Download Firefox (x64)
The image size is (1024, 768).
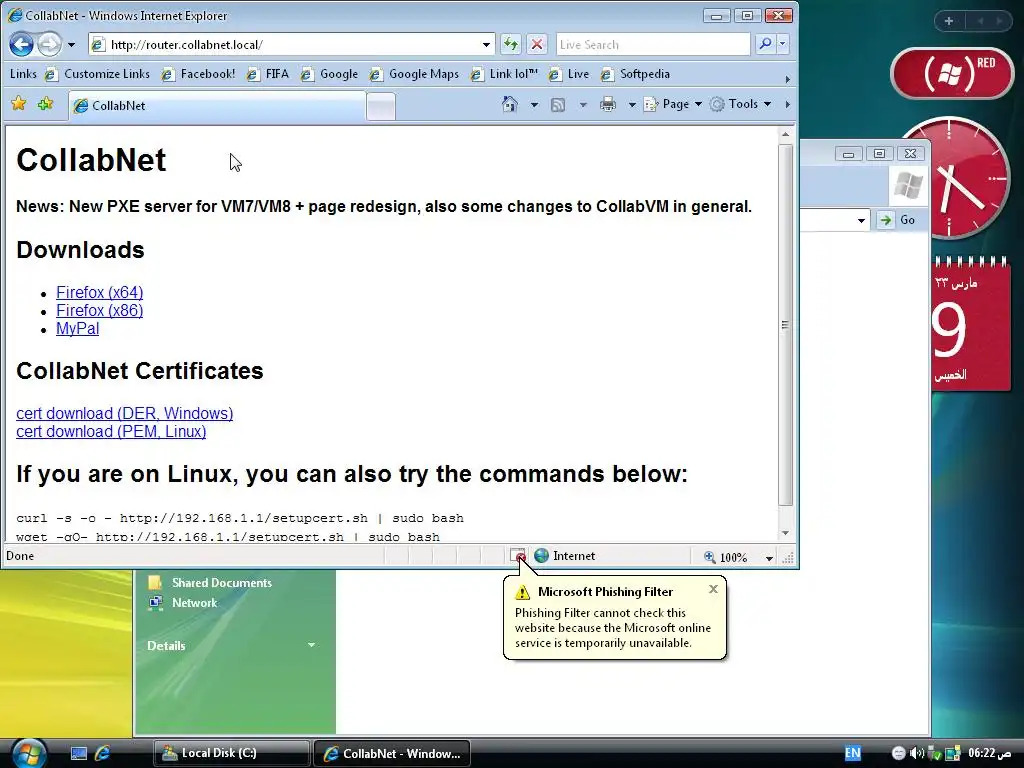coord(99,292)
